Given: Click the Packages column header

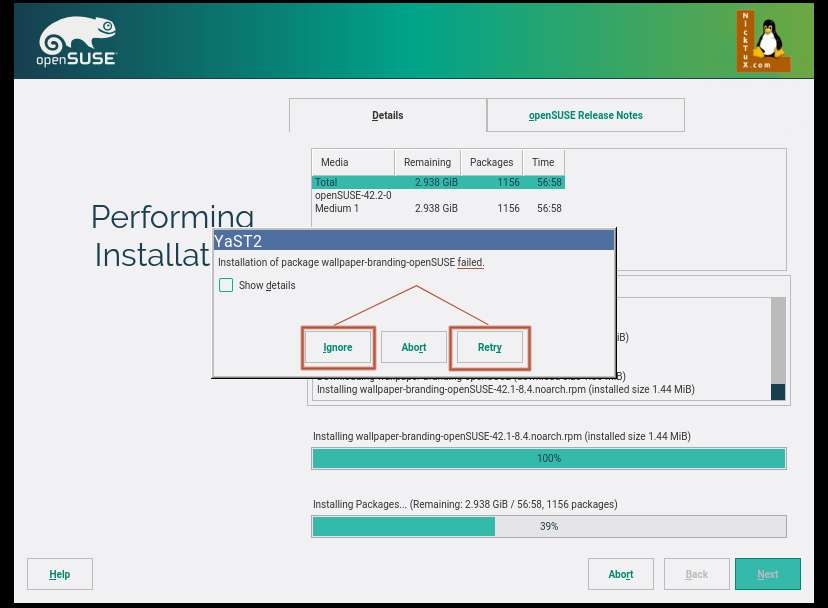Looking at the screenshot, I should 491,162.
